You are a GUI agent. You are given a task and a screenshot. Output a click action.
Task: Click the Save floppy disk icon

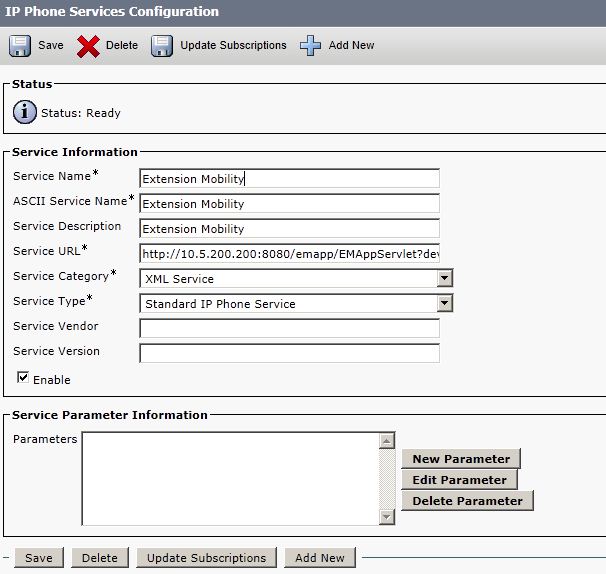click(20, 46)
